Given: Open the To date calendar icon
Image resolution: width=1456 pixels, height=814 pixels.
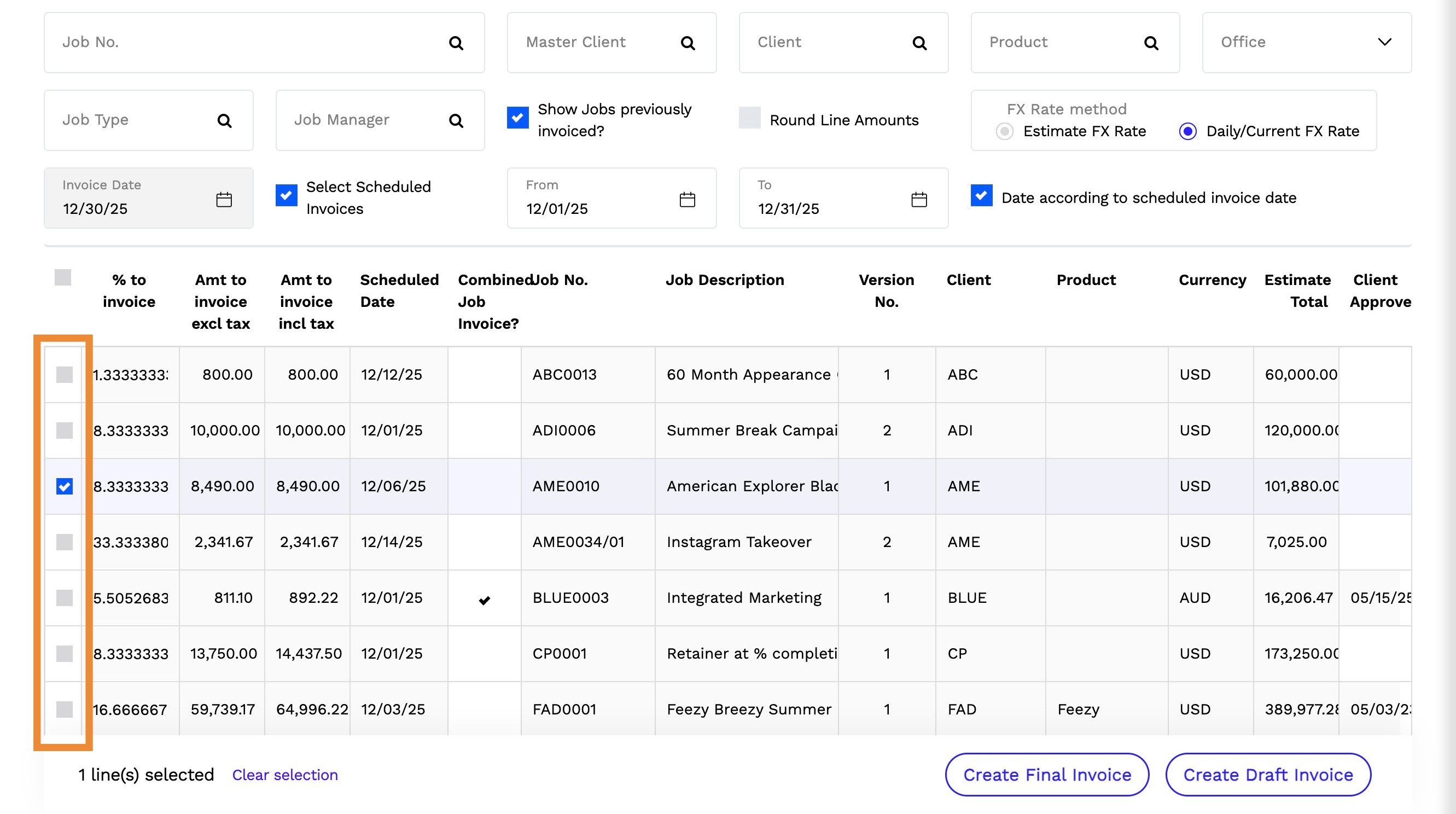Looking at the screenshot, I should click(918, 200).
